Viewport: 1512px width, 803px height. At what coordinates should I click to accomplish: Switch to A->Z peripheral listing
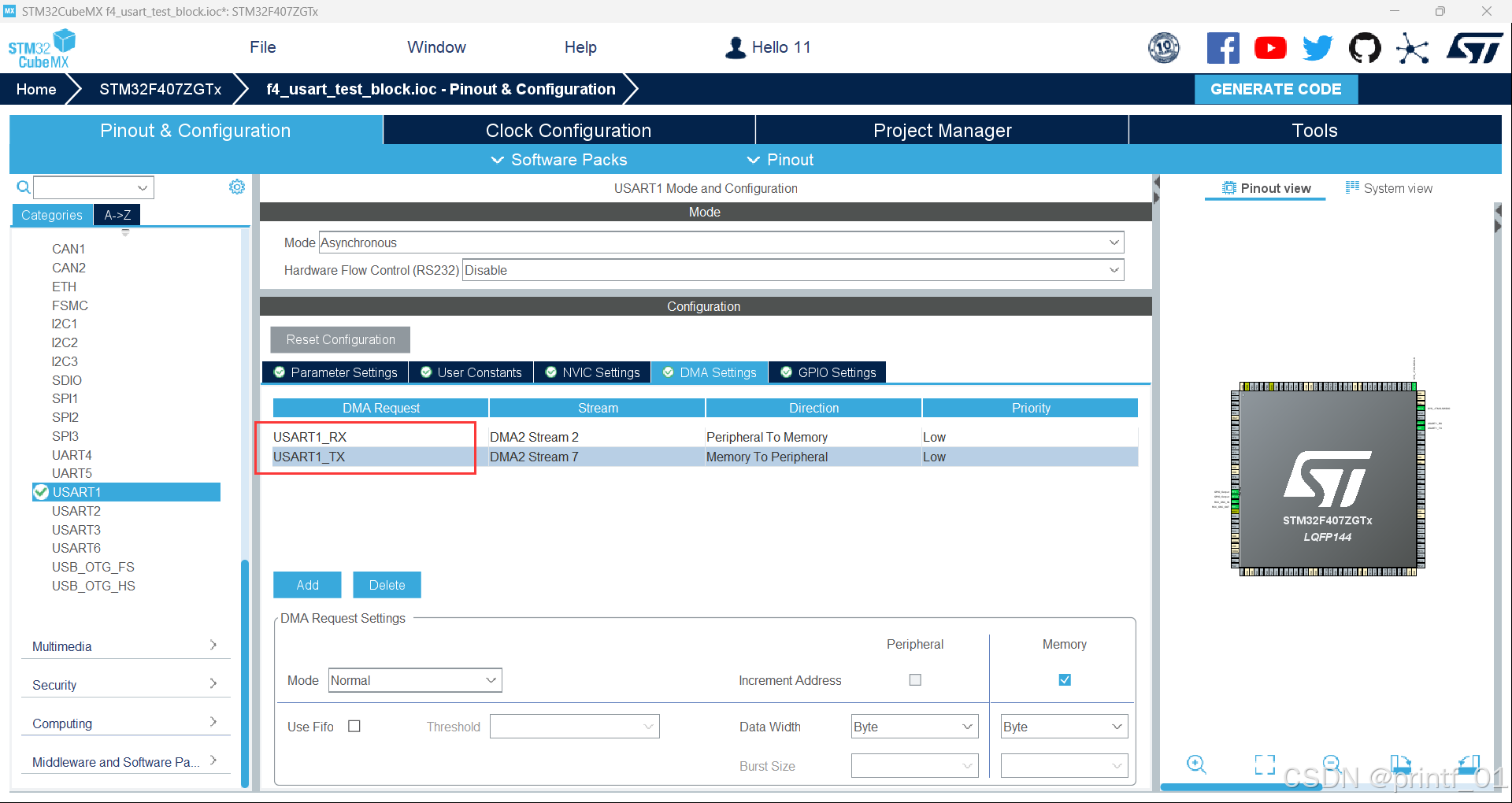(117, 215)
